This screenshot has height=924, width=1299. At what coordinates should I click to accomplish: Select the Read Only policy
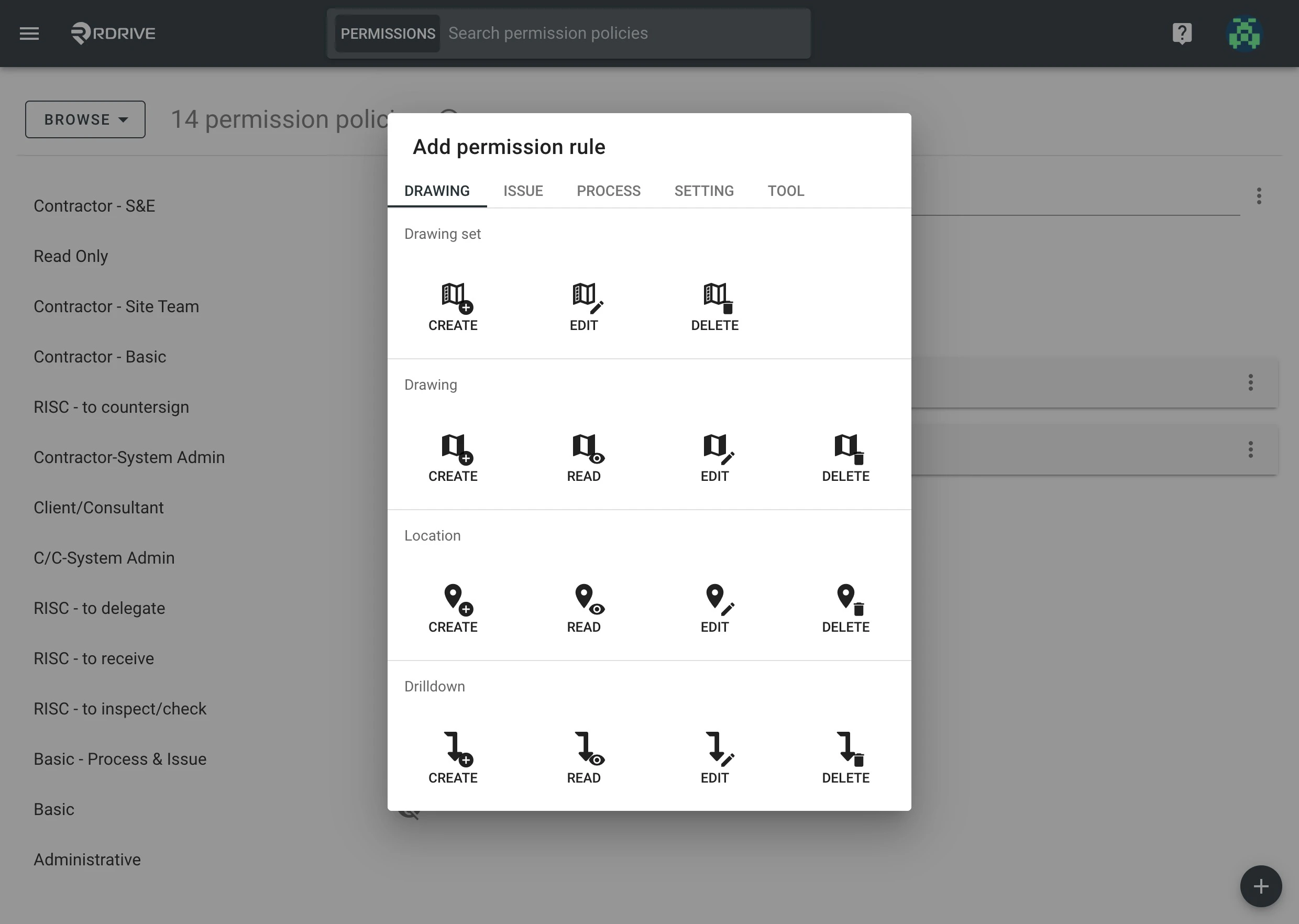(71, 256)
